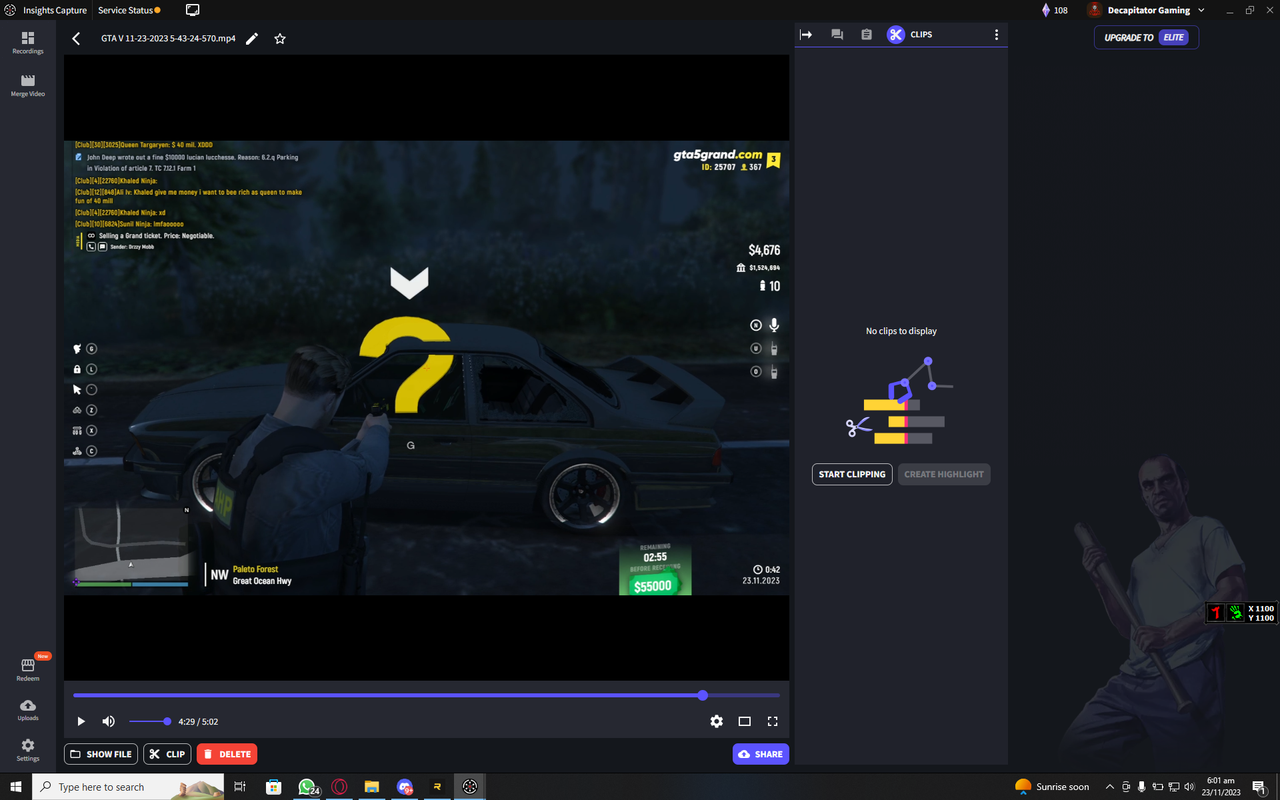
Task: Open the notification center
Action: [x=1258, y=787]
